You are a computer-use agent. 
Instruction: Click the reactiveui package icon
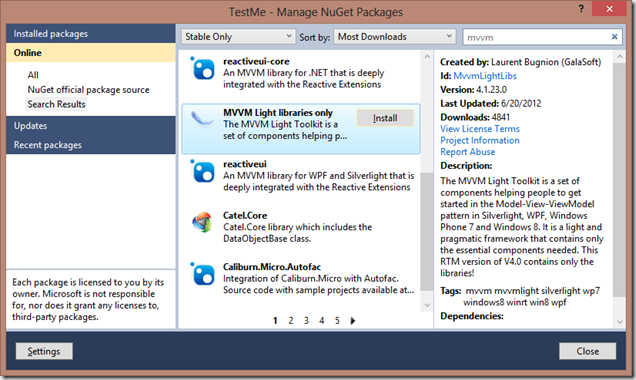point(202,171)
